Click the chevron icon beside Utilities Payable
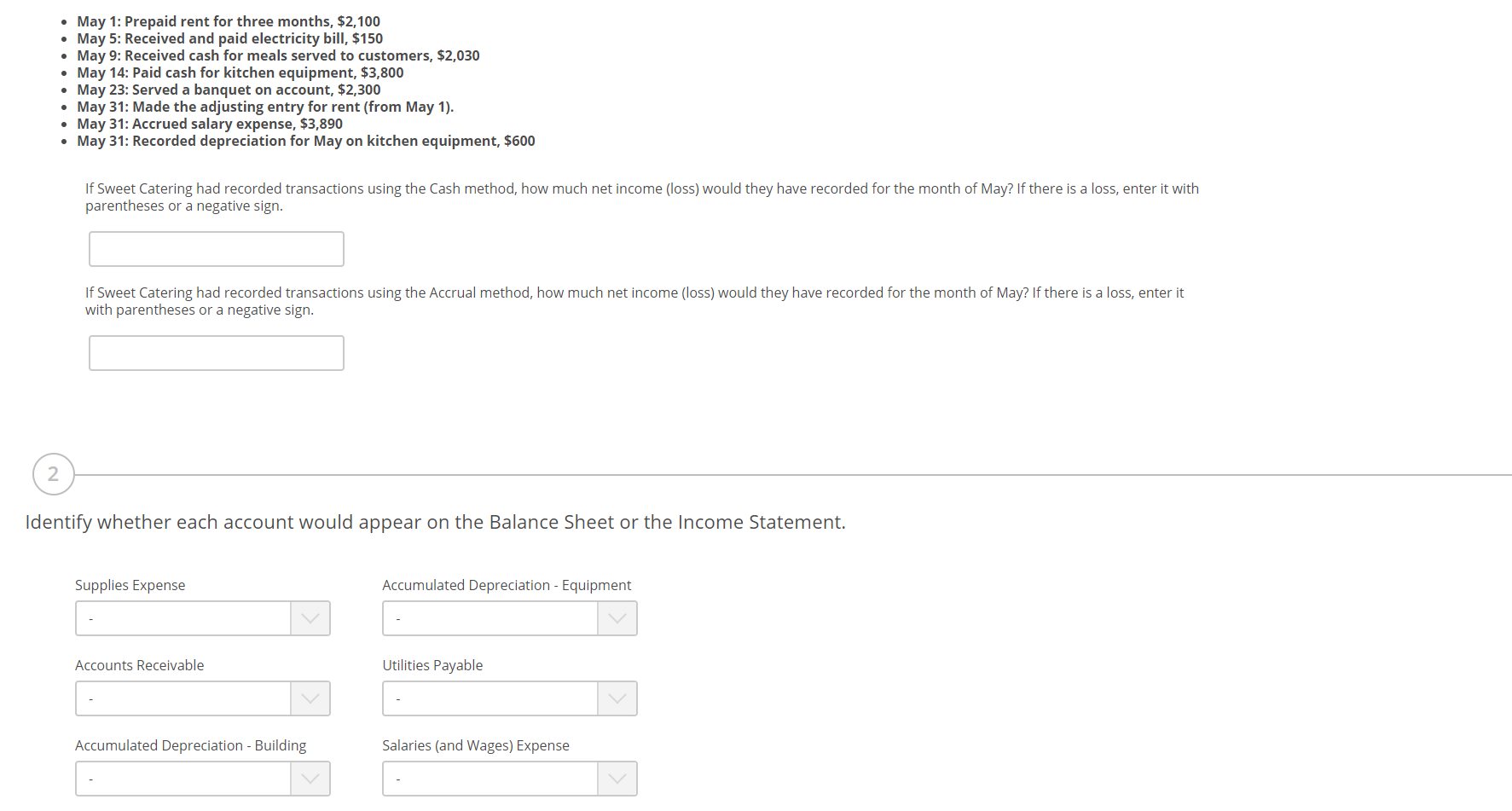Screen dimensions: 1512x811 click(617, 698)
